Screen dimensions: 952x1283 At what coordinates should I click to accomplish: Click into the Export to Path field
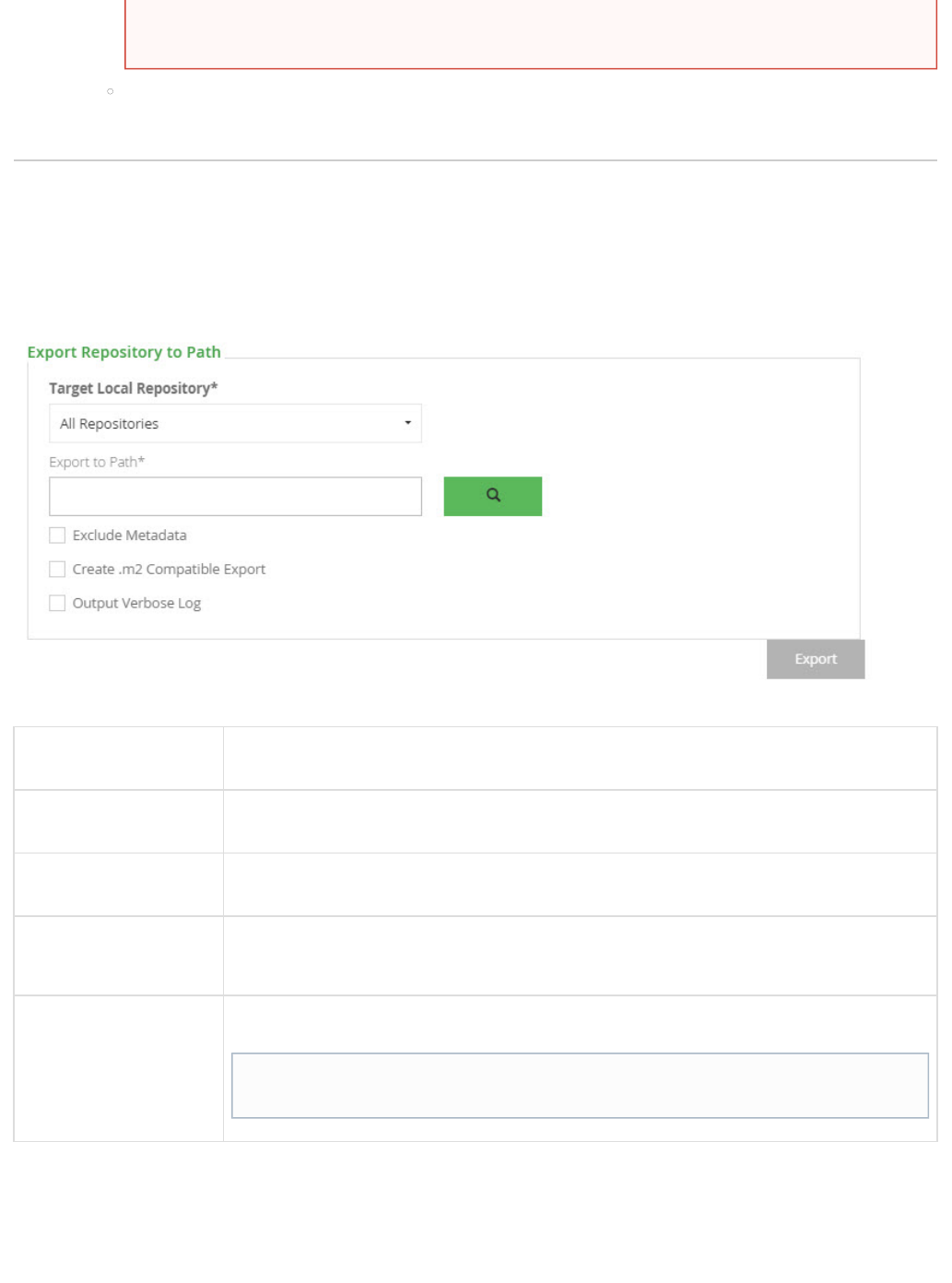tap(234, 497)
